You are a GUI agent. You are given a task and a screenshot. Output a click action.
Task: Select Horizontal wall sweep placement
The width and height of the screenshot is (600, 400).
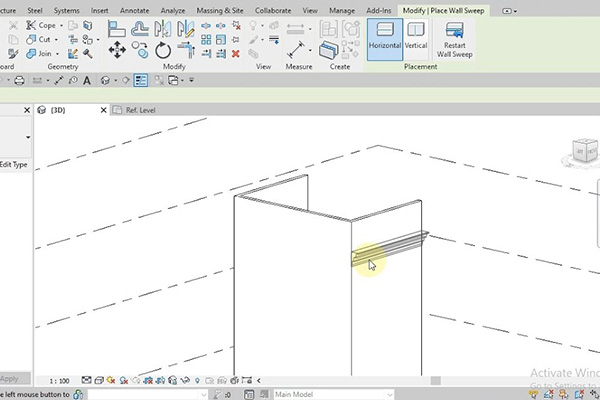tap(385, 39)
